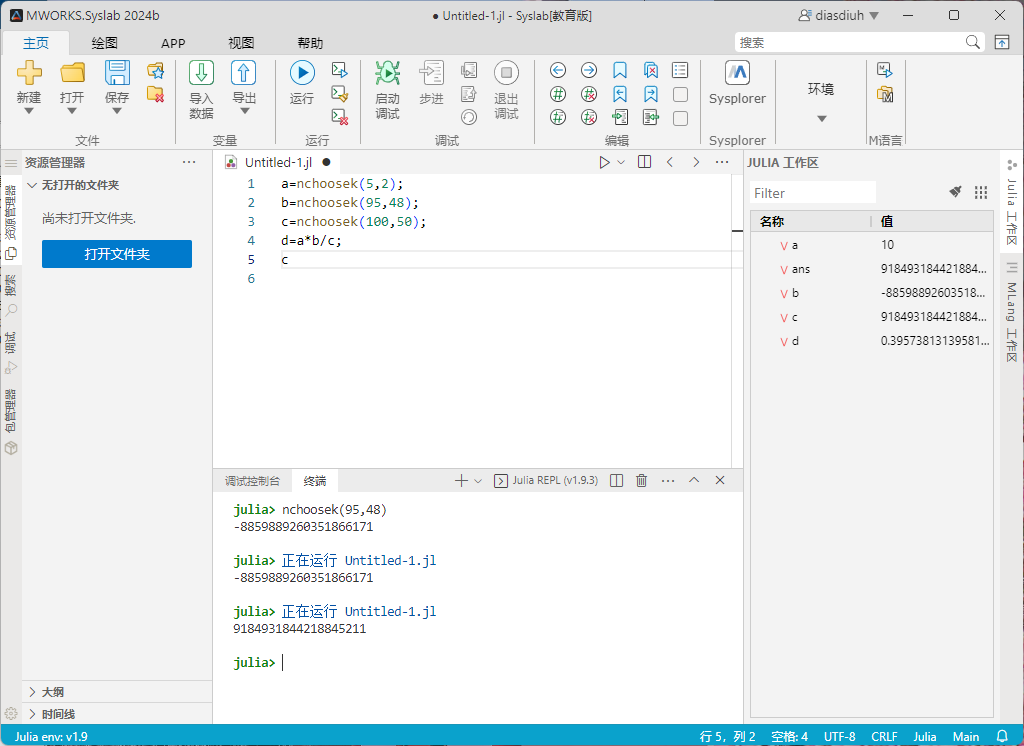This screenshot has width=1024, height=746.
Task: Switch to the 视图 ribbon tab
Action: pyautogui.click(x=241, y=43)
